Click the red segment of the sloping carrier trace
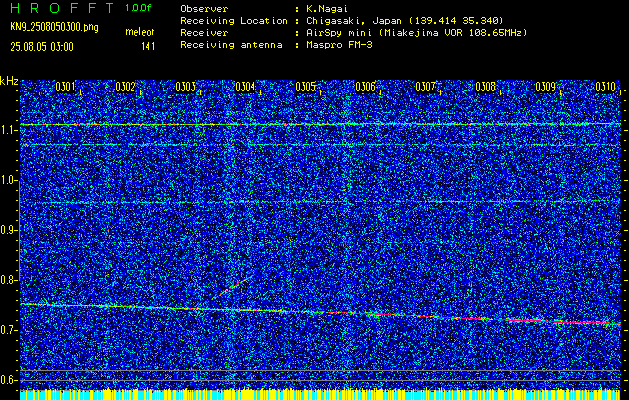This screenshot has height=400, width=629. pos(473,318)
